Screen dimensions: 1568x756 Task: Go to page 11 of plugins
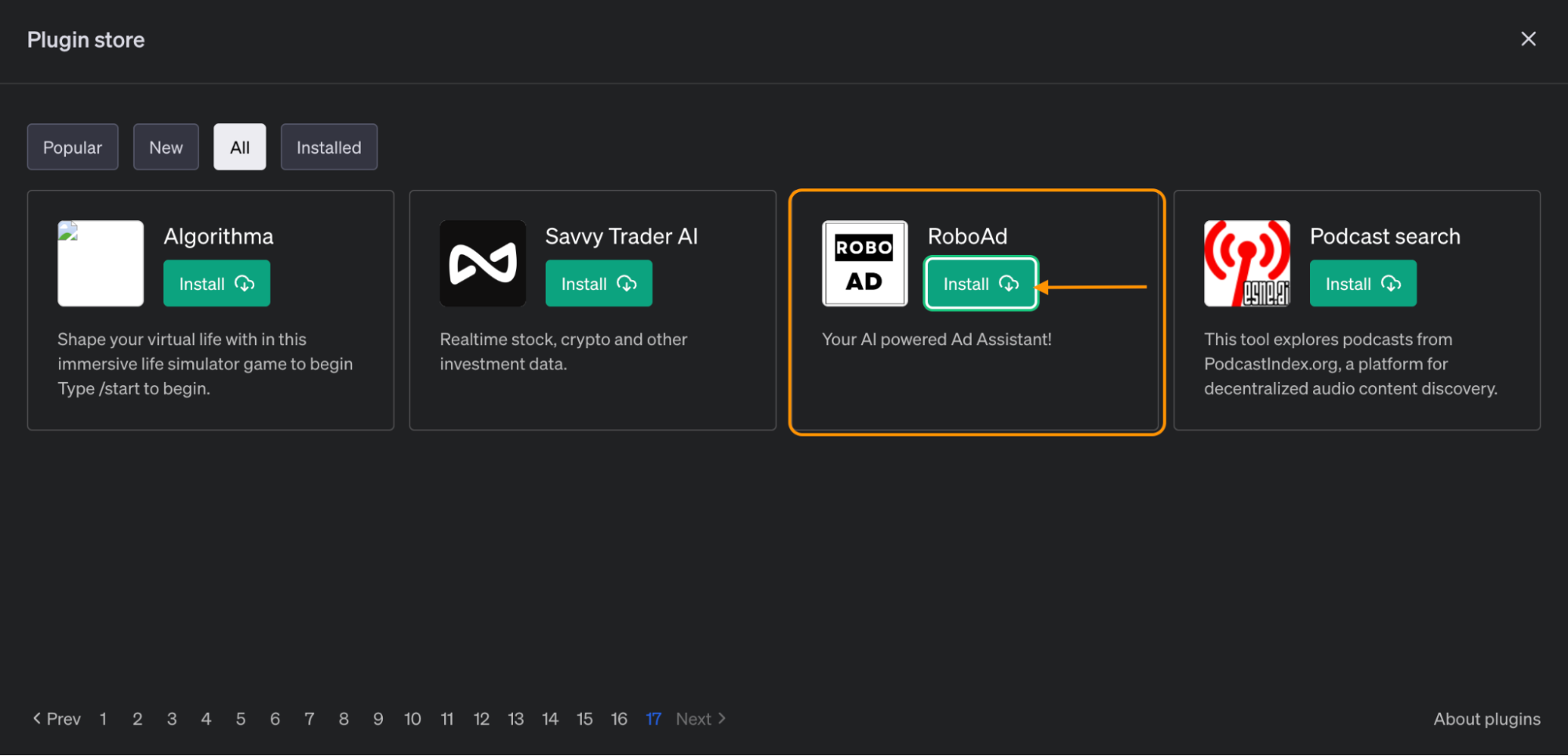447,719
